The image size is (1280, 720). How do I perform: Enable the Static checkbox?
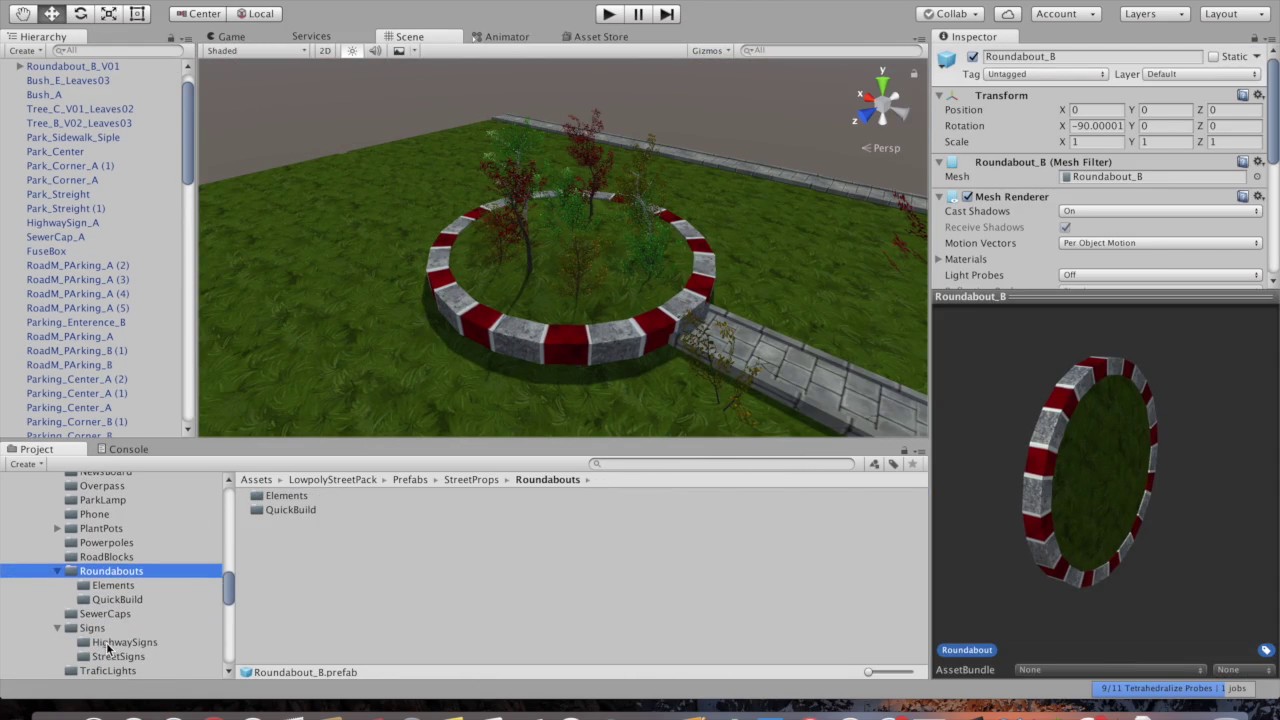pyautogui.click(x=1213, y=57)
